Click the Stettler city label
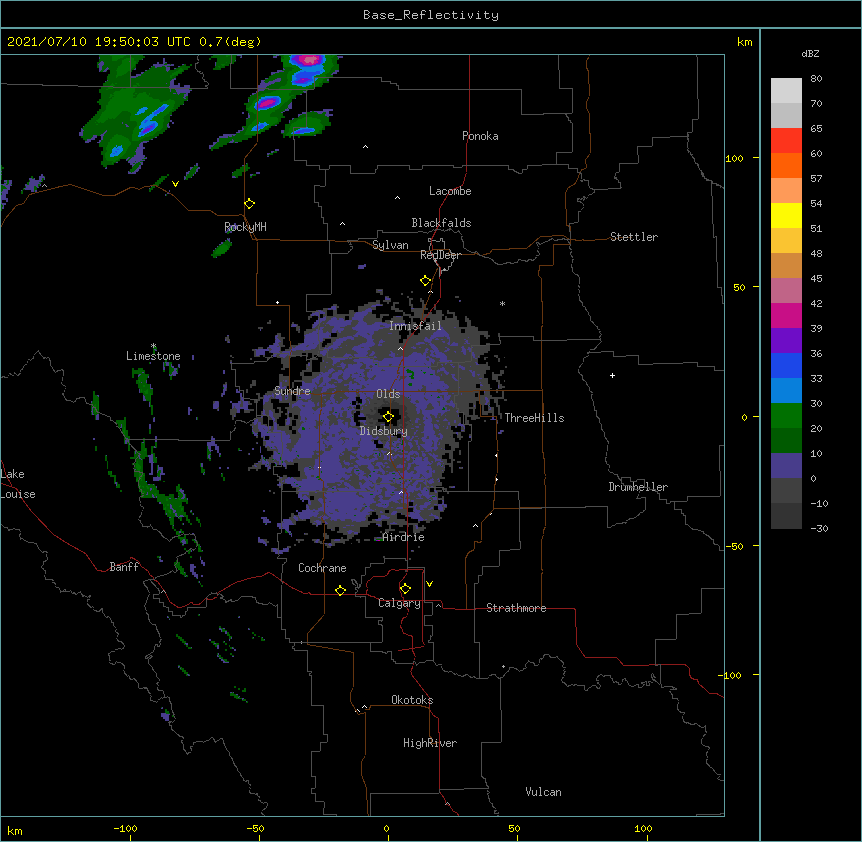The height and width of the screenshot is (842, 862). 634,237
